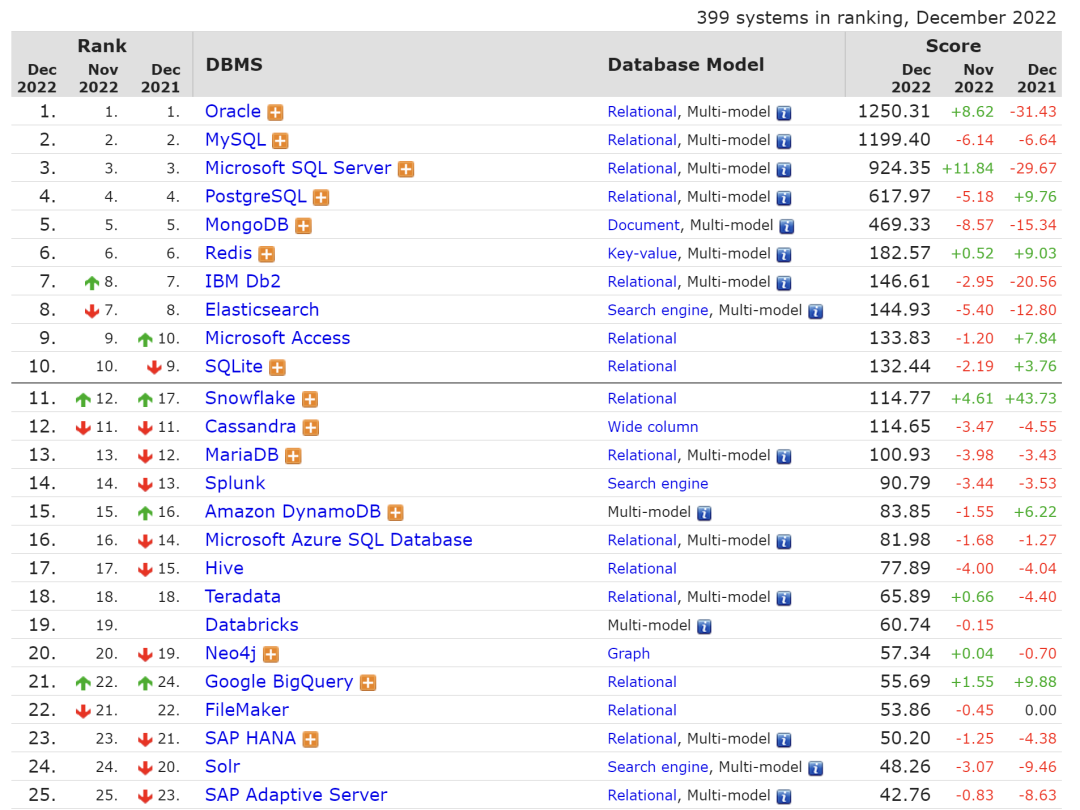Click the Wide column link for Cassandra
The image size is (1080, 810).
(x=652, y=427)
